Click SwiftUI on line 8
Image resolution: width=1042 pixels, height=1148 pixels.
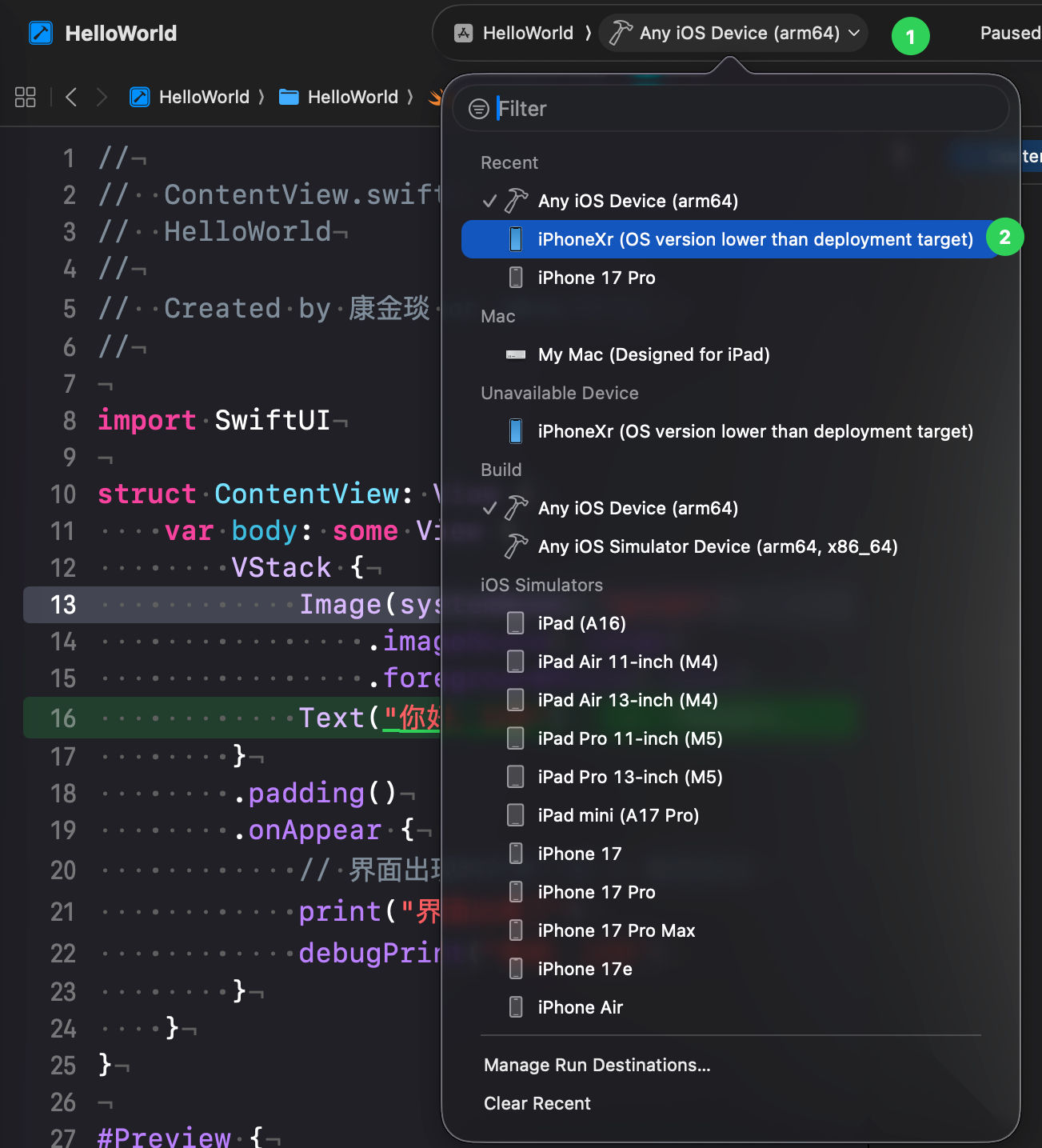tap(273, 420)
